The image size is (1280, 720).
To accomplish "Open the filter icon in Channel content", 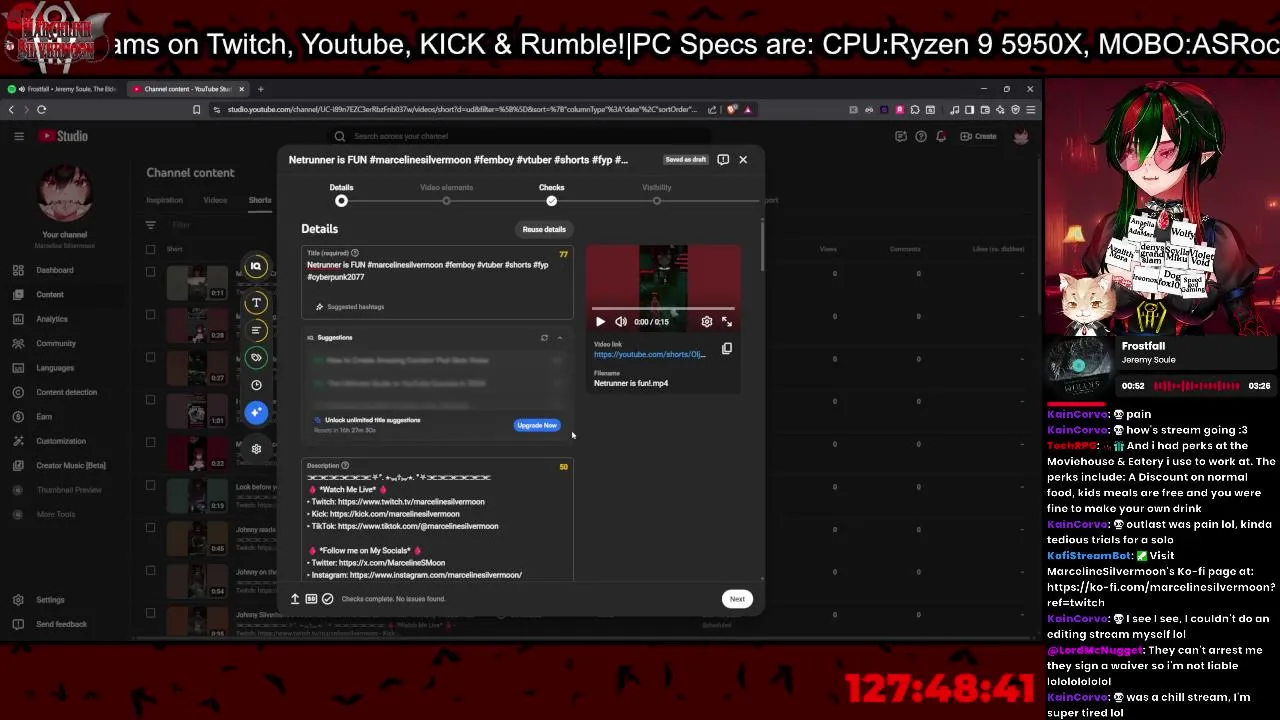I will point(150,225).
